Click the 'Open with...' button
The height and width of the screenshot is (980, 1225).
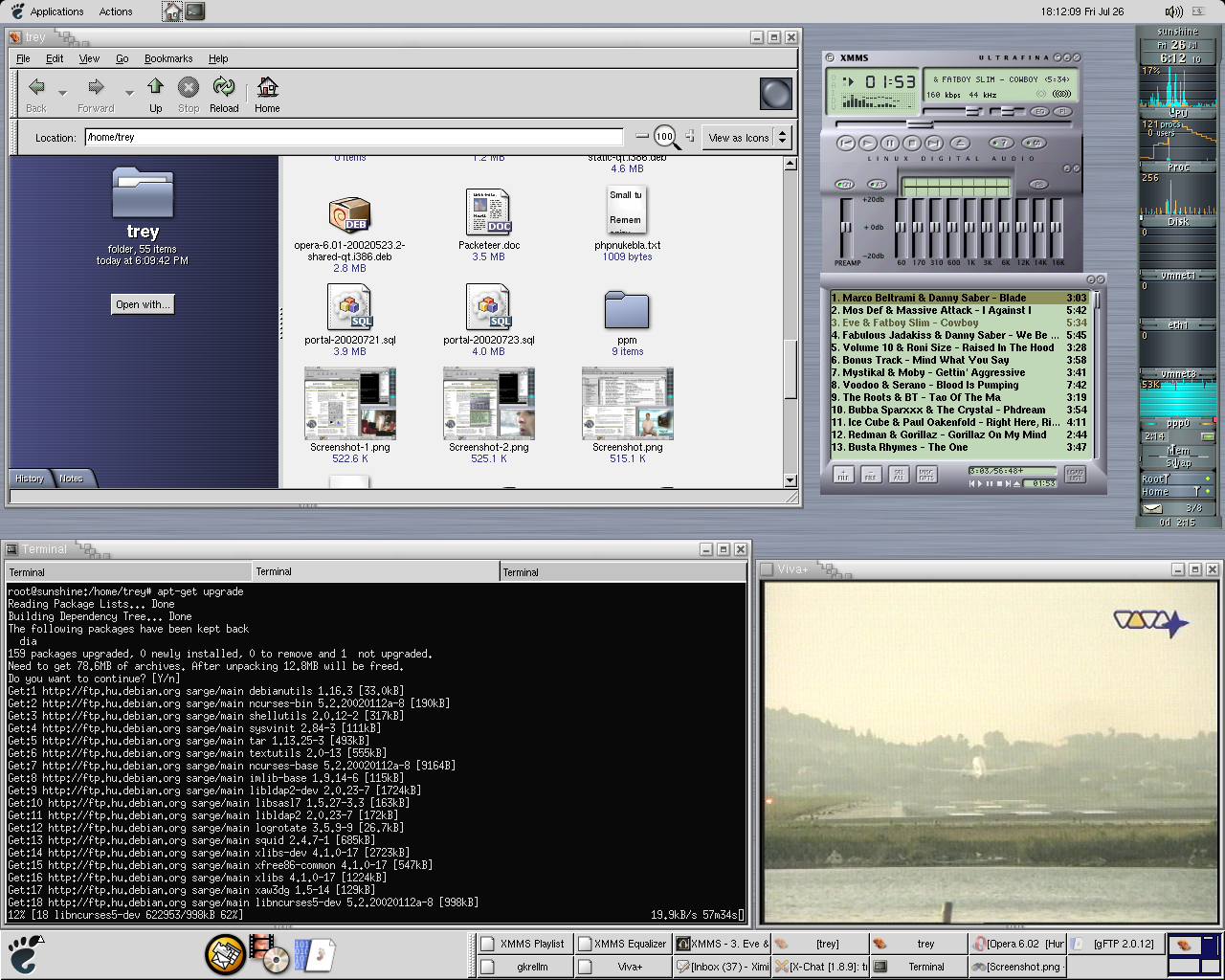point(143,304)
